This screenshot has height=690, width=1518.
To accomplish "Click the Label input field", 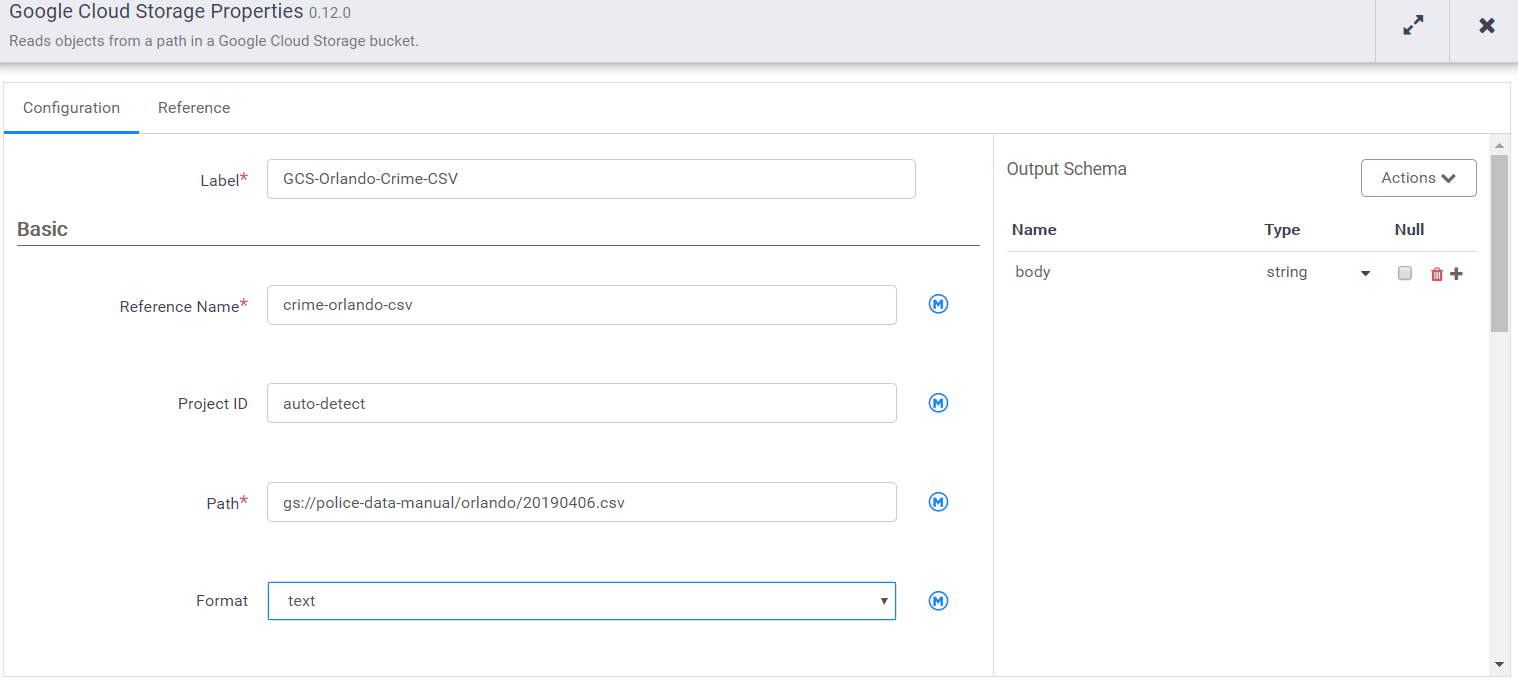I will pyautogui.click(x=590, y=179).
